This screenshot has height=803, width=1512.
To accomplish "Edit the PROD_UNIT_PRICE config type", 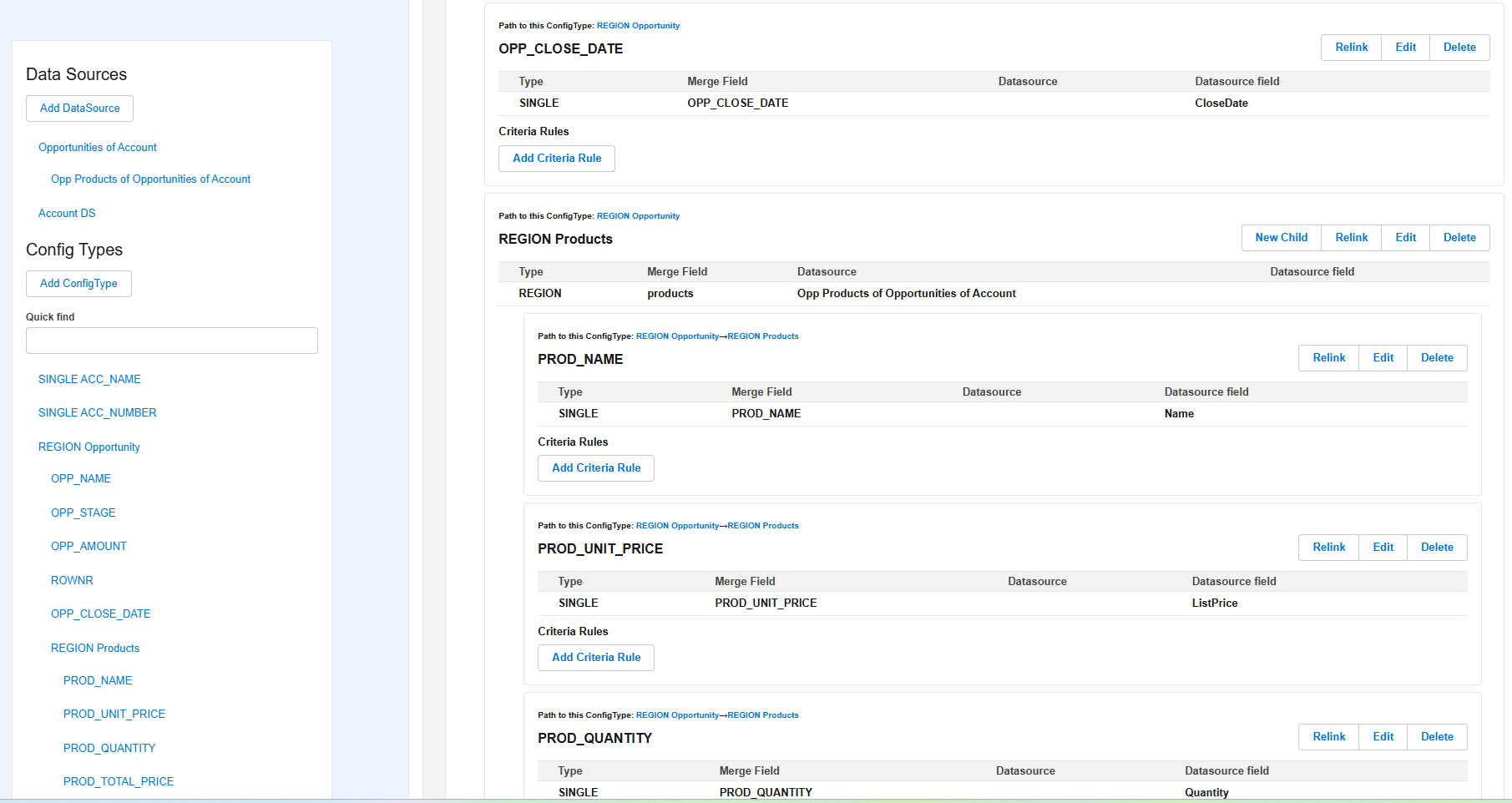I will pyautogui.click(x=1383, y=548).
